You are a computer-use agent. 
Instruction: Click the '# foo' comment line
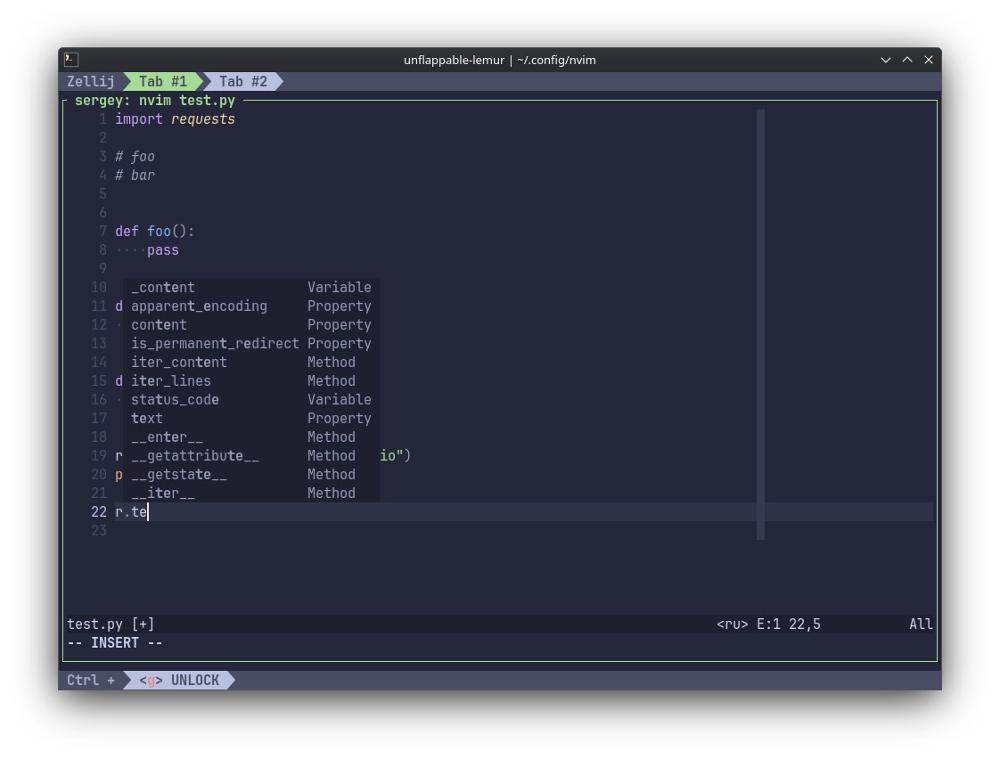click(135, 156)
